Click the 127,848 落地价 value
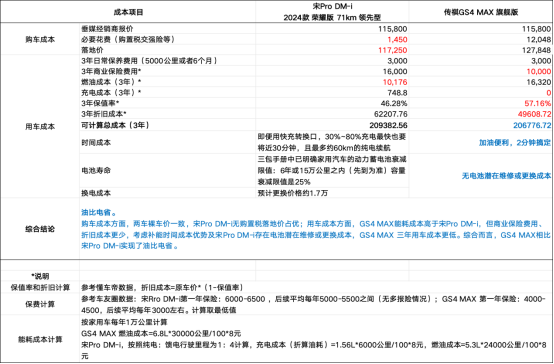554x364 pixels. click(536, 50)
